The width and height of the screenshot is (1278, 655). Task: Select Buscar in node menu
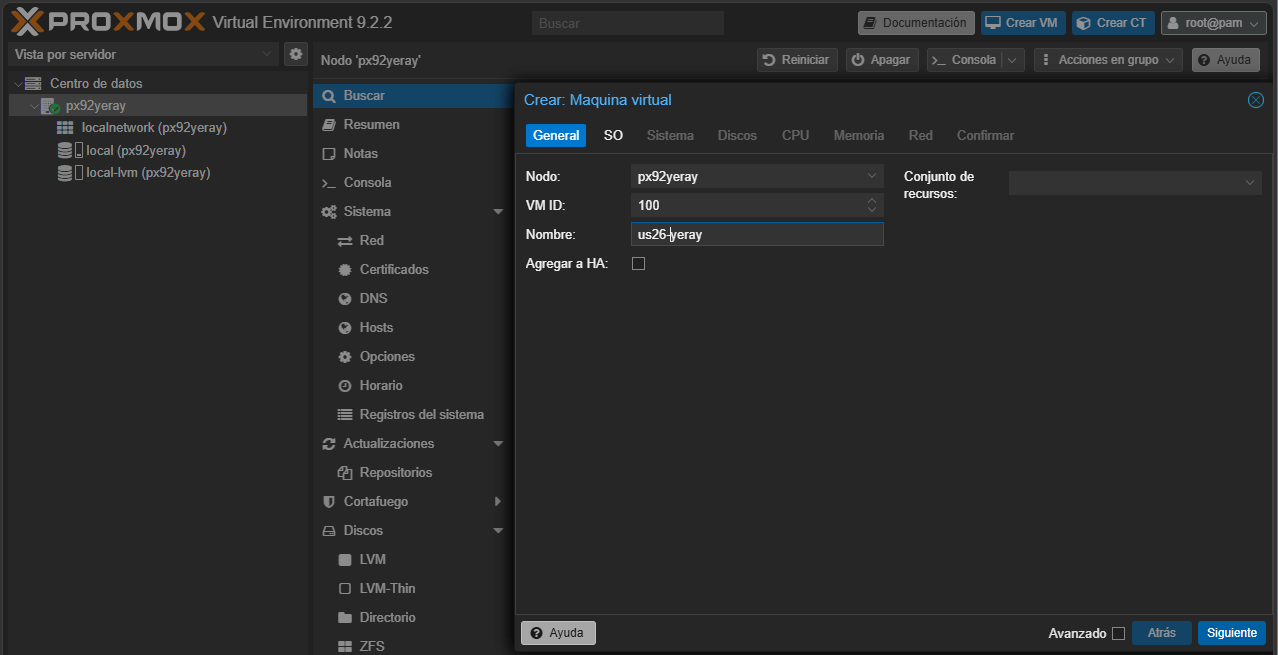coord(414,96)
